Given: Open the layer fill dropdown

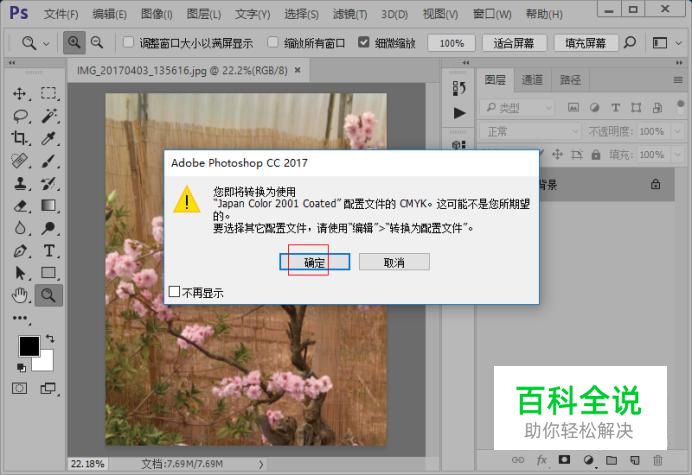Looking at the screenshot, I should tap(677, 155).
